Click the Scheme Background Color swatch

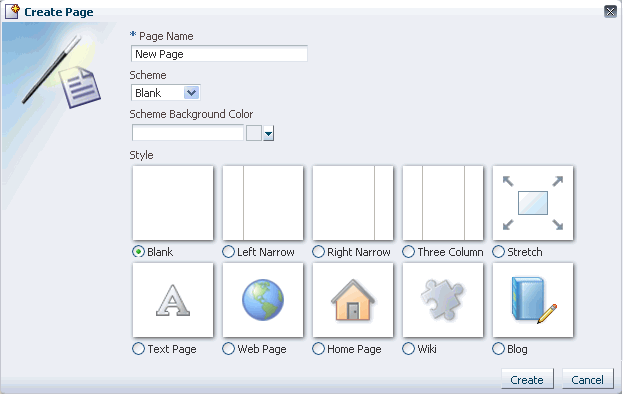click(253, 133)
